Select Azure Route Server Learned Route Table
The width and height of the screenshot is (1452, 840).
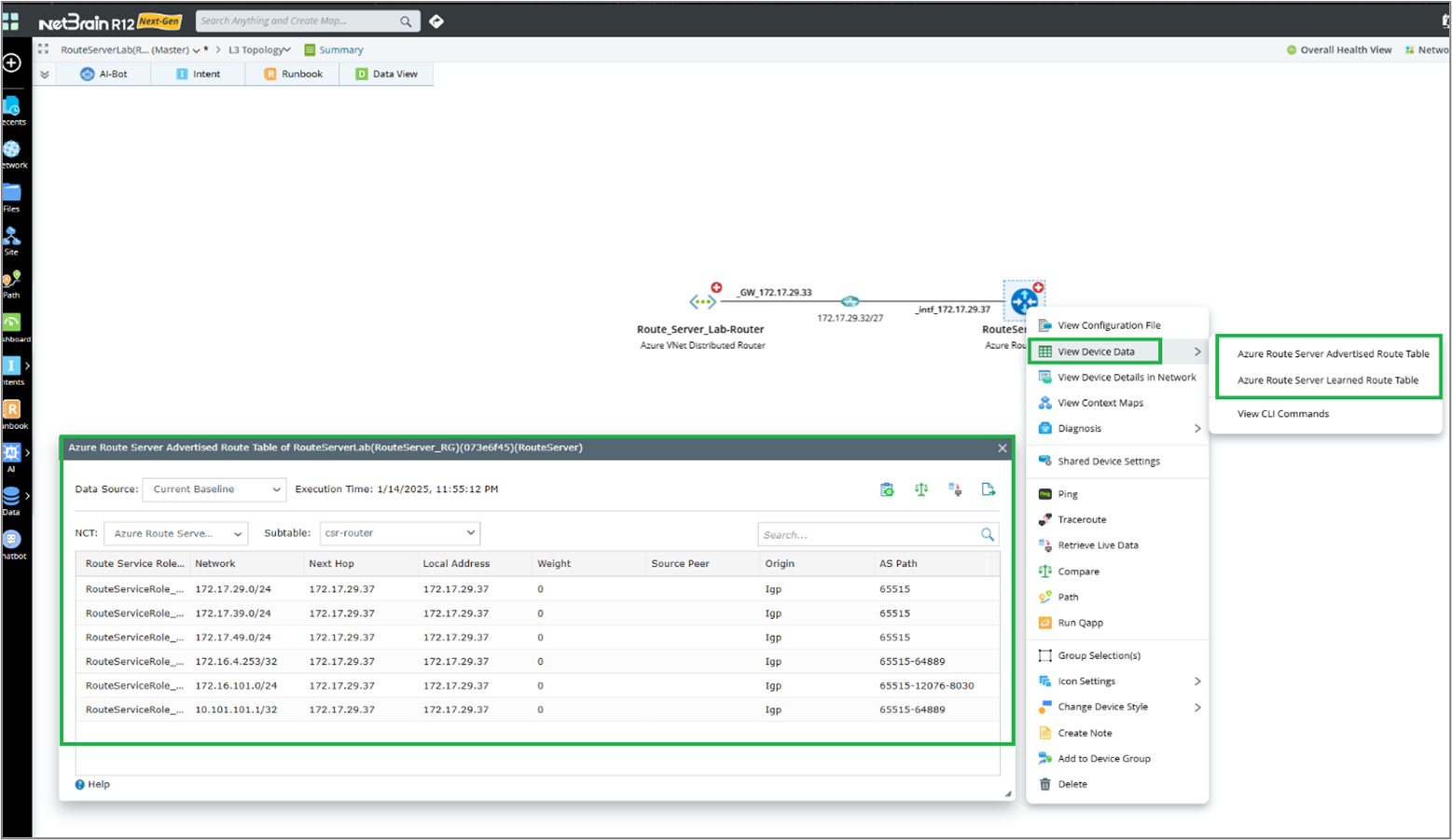(x=1327, y=380)
